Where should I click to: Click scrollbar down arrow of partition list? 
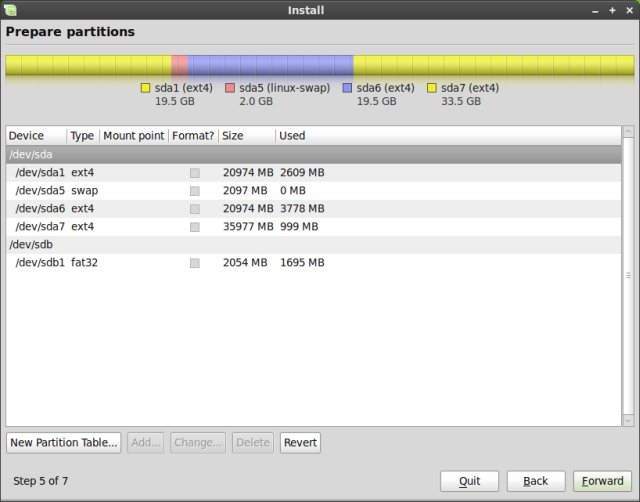tap(628, 420)
